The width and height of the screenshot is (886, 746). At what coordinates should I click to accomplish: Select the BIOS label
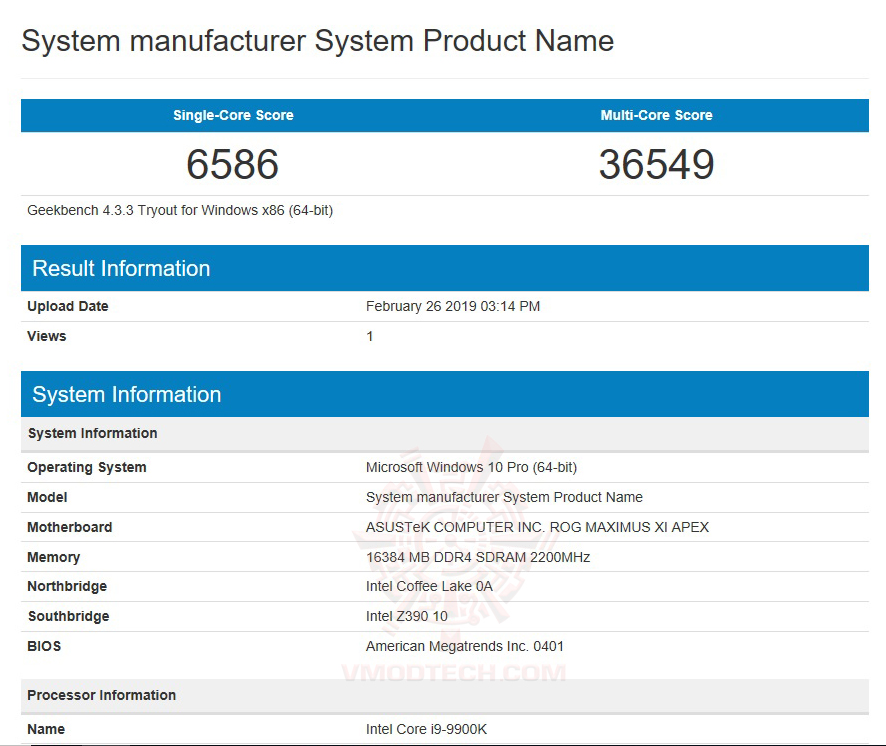tap(44, 647)
